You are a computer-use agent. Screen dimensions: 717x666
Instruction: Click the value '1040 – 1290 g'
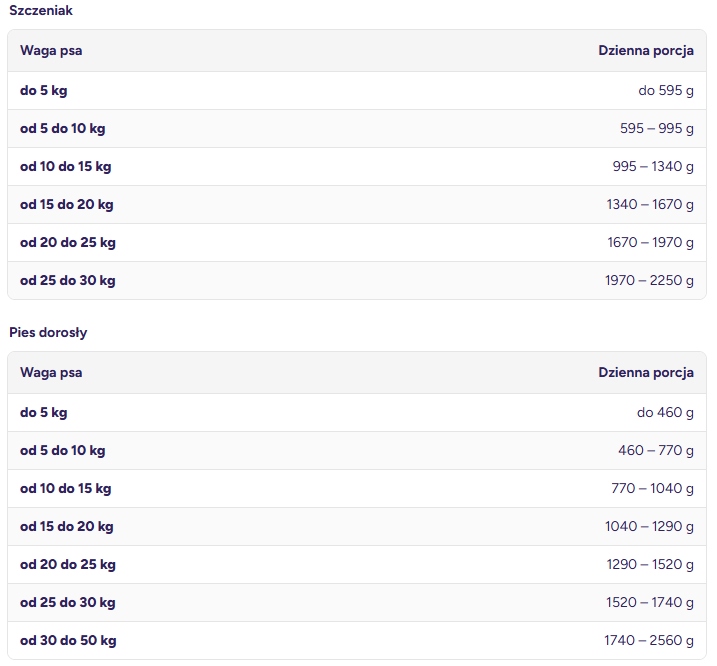[x=649, y=526]
